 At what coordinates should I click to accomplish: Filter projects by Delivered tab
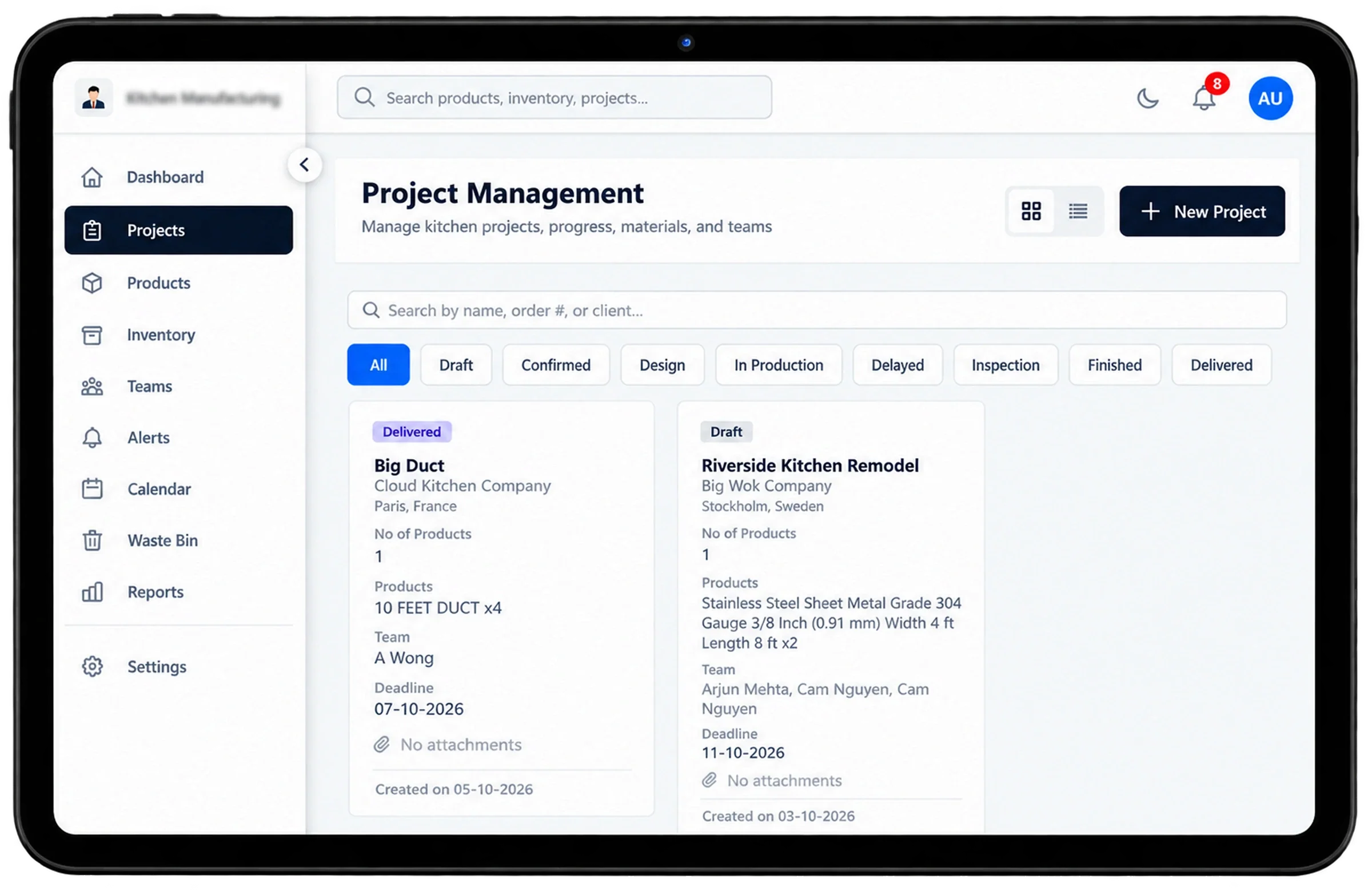point(1221,365)
